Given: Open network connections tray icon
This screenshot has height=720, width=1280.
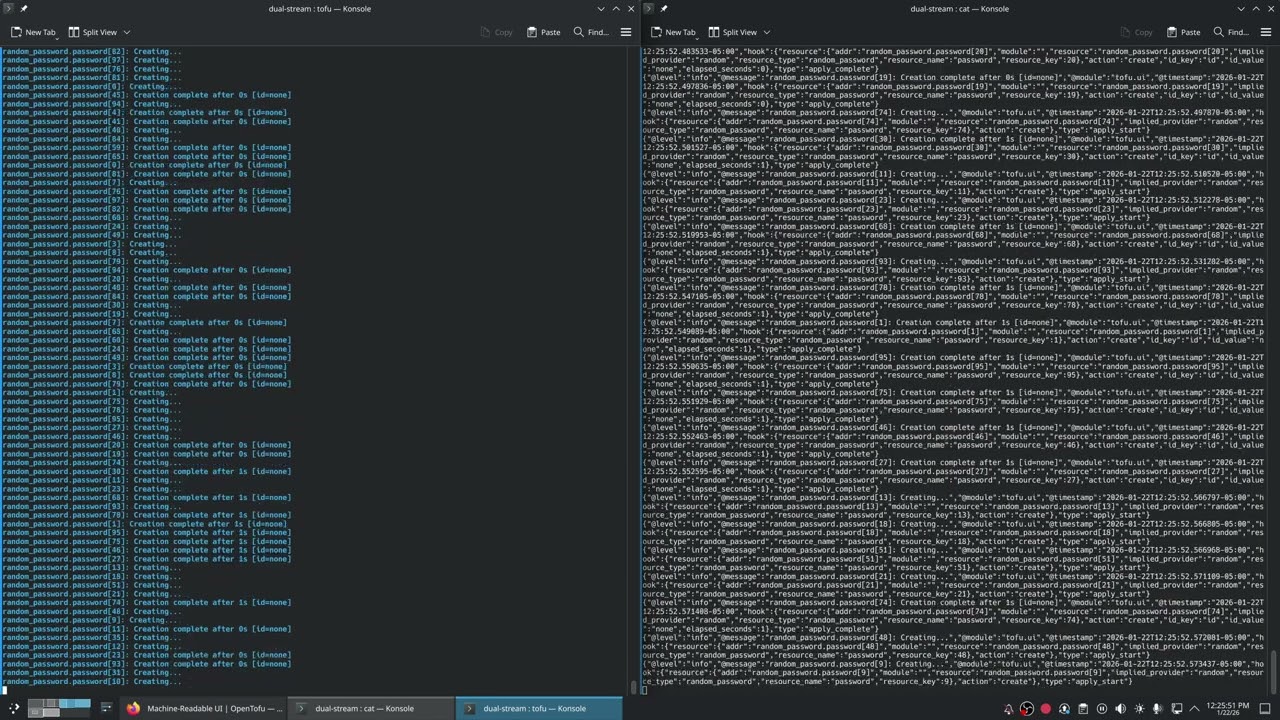Looking at the screenshot, I should (1177, 708).
